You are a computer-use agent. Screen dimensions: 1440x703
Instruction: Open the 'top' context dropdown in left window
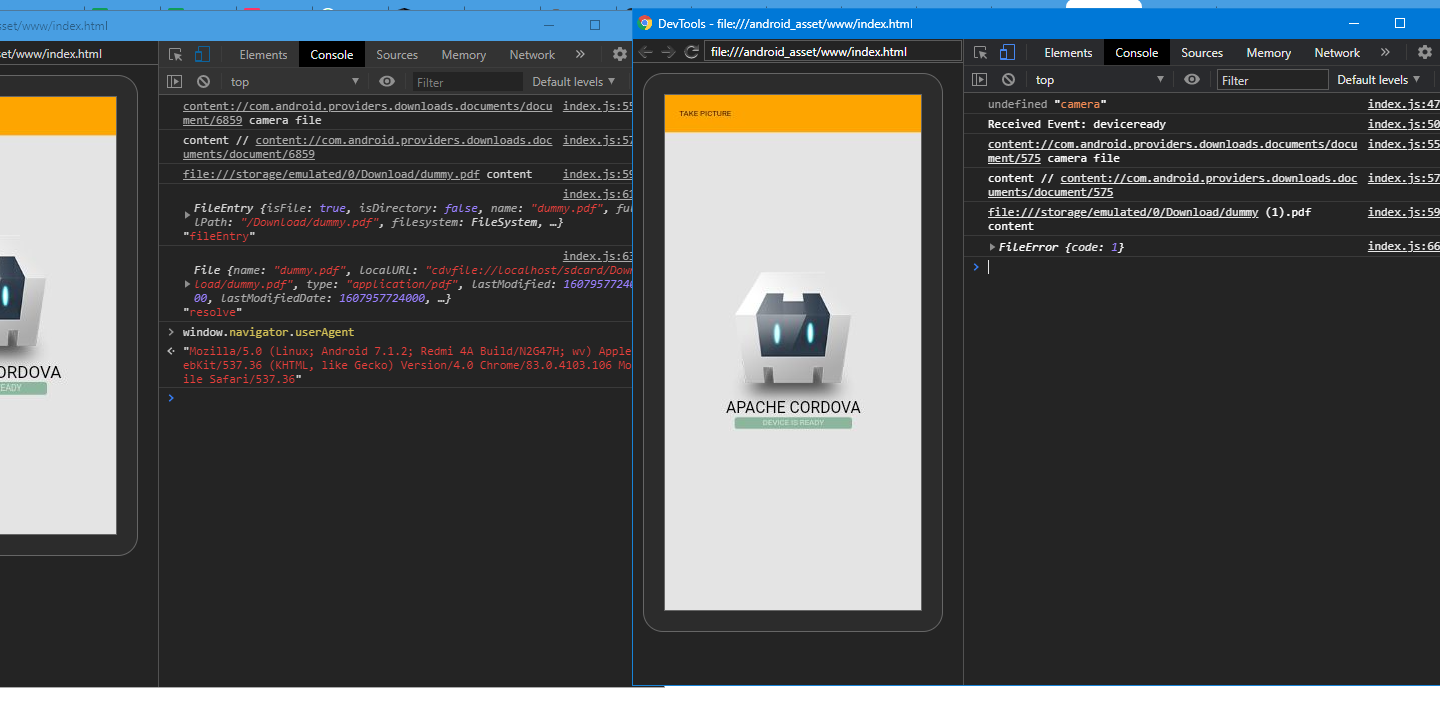click(295, 82)
